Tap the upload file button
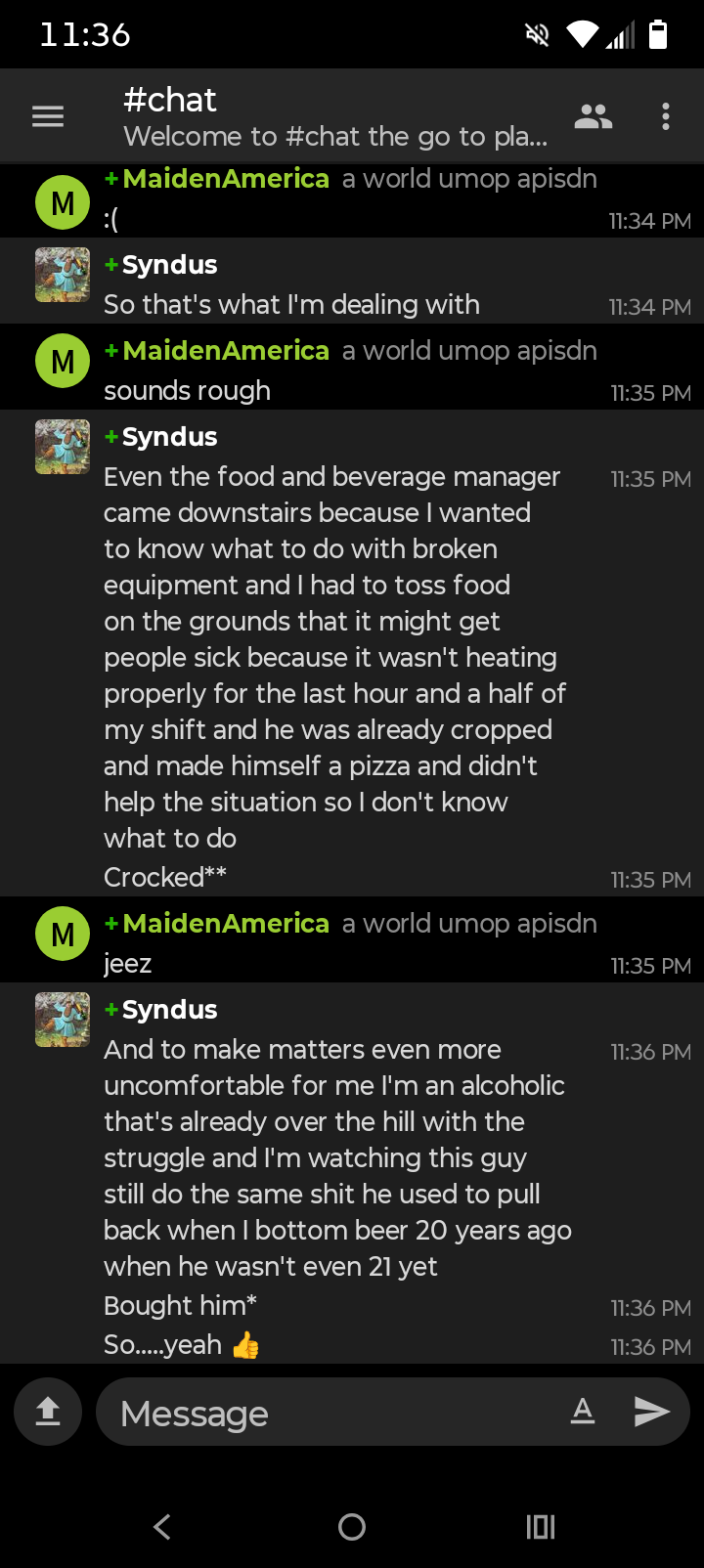 (48, 1411)
